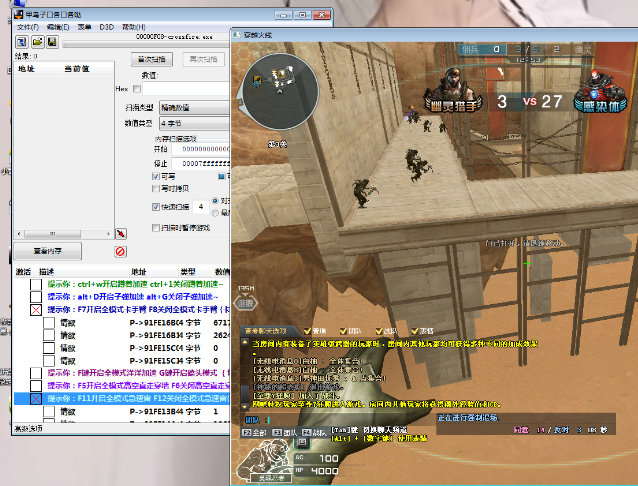Click the advanced options label at bottom
The width and height of the screenshot is (638, 486).
[28, 428]
